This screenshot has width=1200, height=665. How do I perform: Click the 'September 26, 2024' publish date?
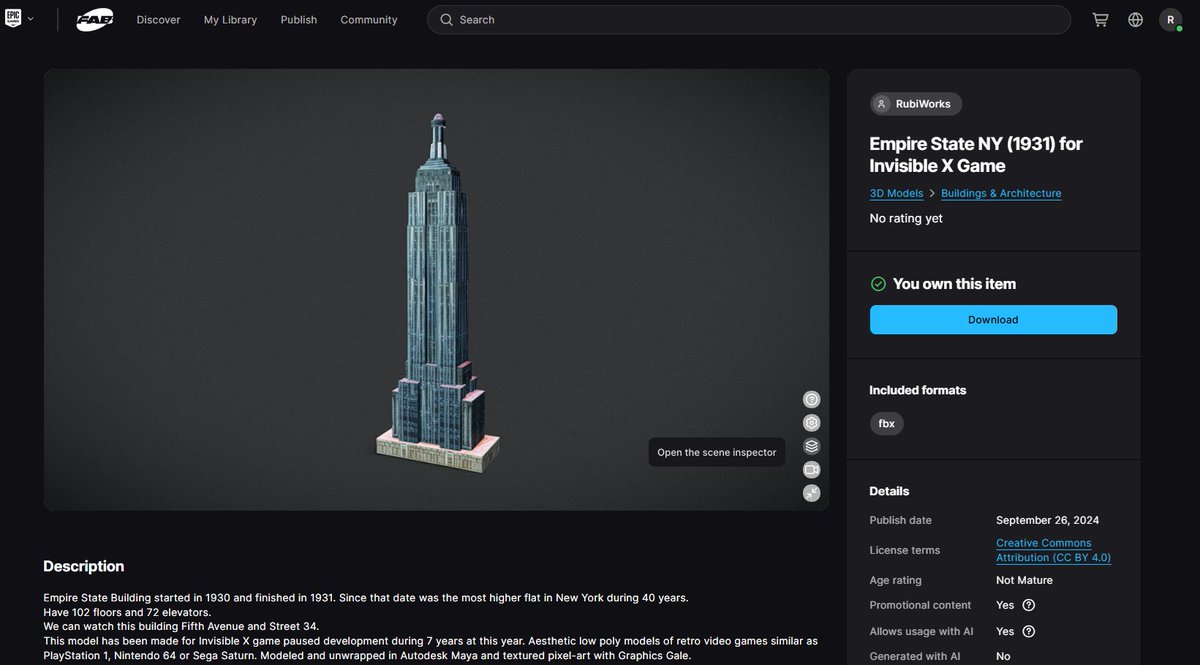pyautogui.click(x=1047, y=520)
